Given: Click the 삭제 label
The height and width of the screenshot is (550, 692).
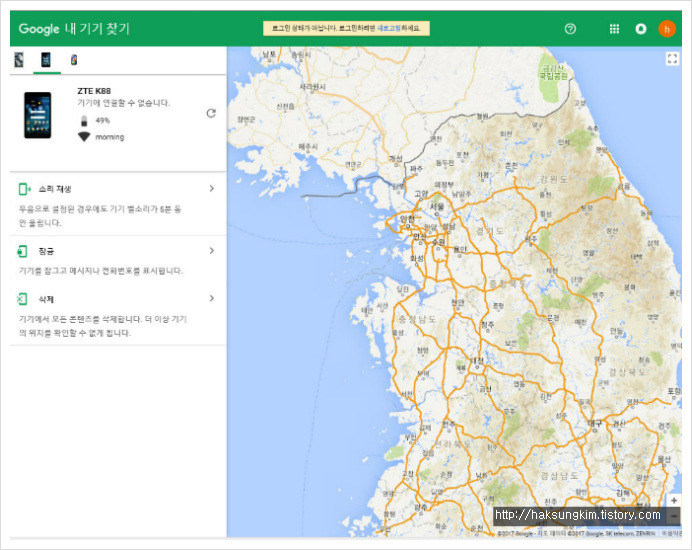Looking at the screenshot, I should click(46, 299).
